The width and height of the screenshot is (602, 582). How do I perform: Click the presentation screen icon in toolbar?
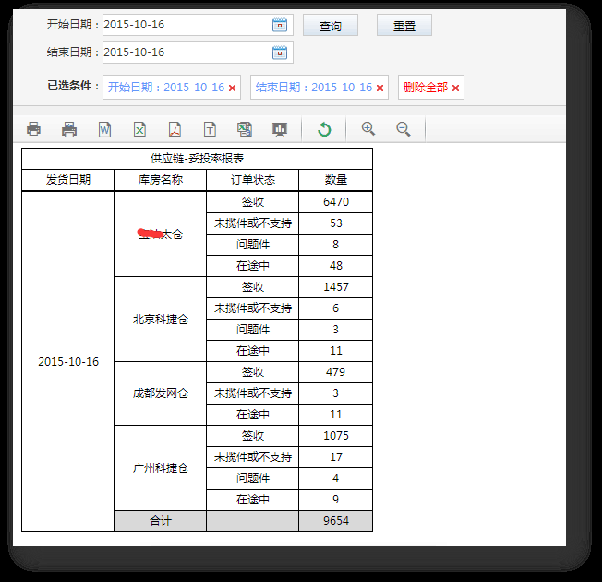coord(279,129)
